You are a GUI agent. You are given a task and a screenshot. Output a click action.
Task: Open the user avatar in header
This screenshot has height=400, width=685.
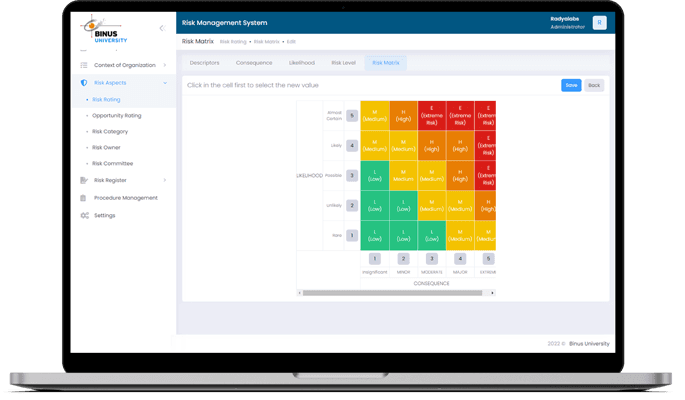[x=599, y=23]
